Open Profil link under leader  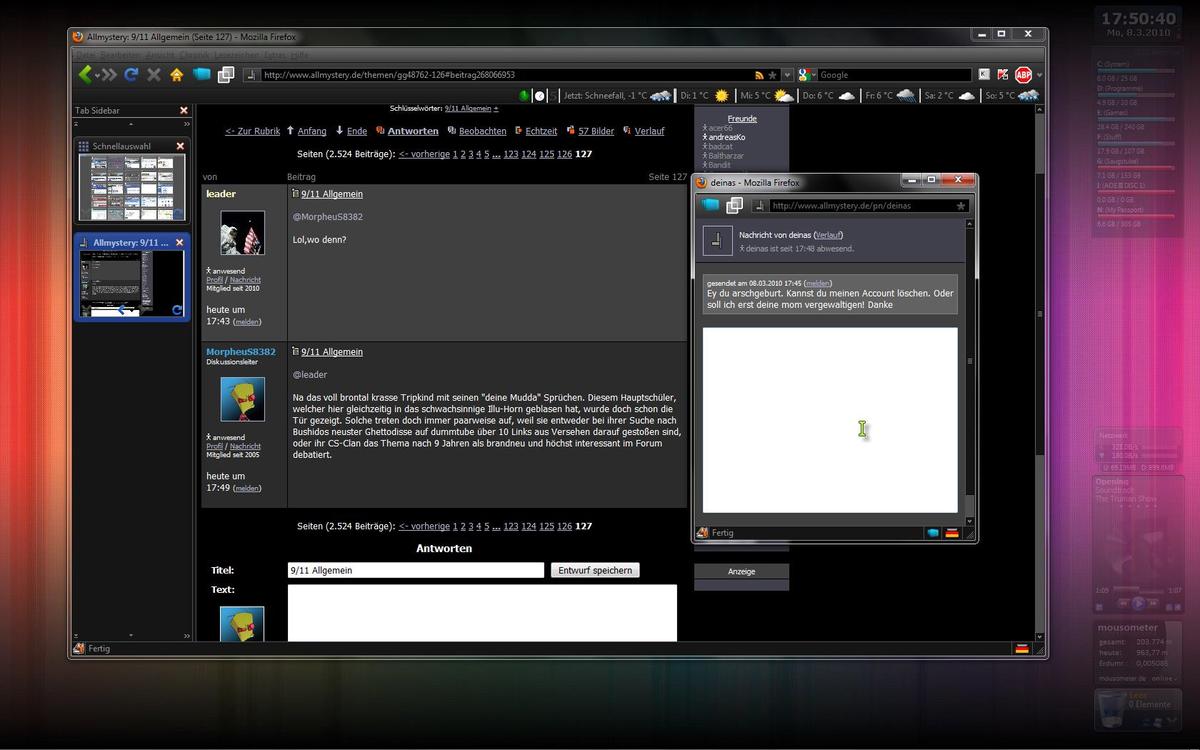tap(215, 280)
